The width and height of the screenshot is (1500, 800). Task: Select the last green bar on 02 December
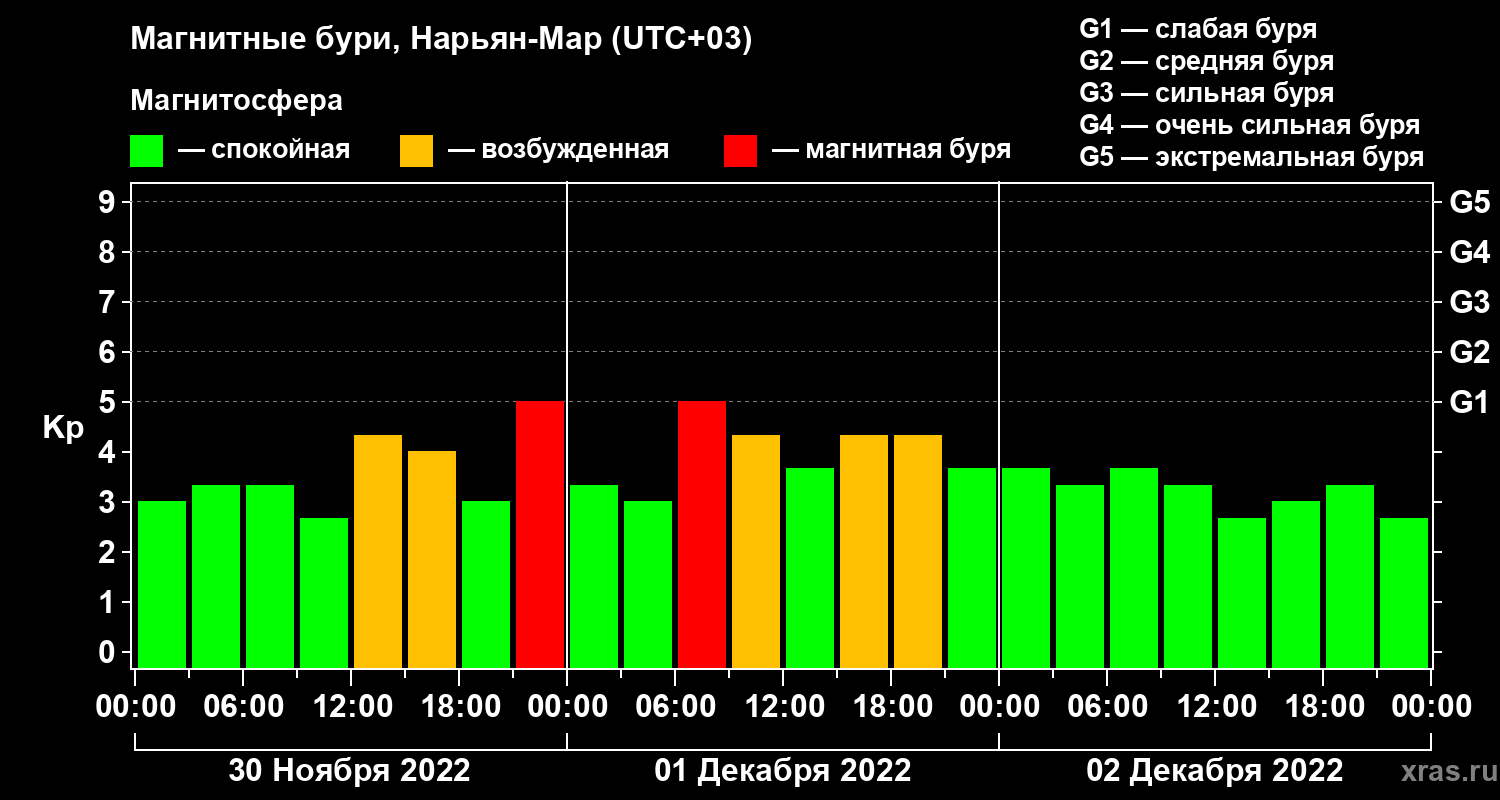[1404, 593]
